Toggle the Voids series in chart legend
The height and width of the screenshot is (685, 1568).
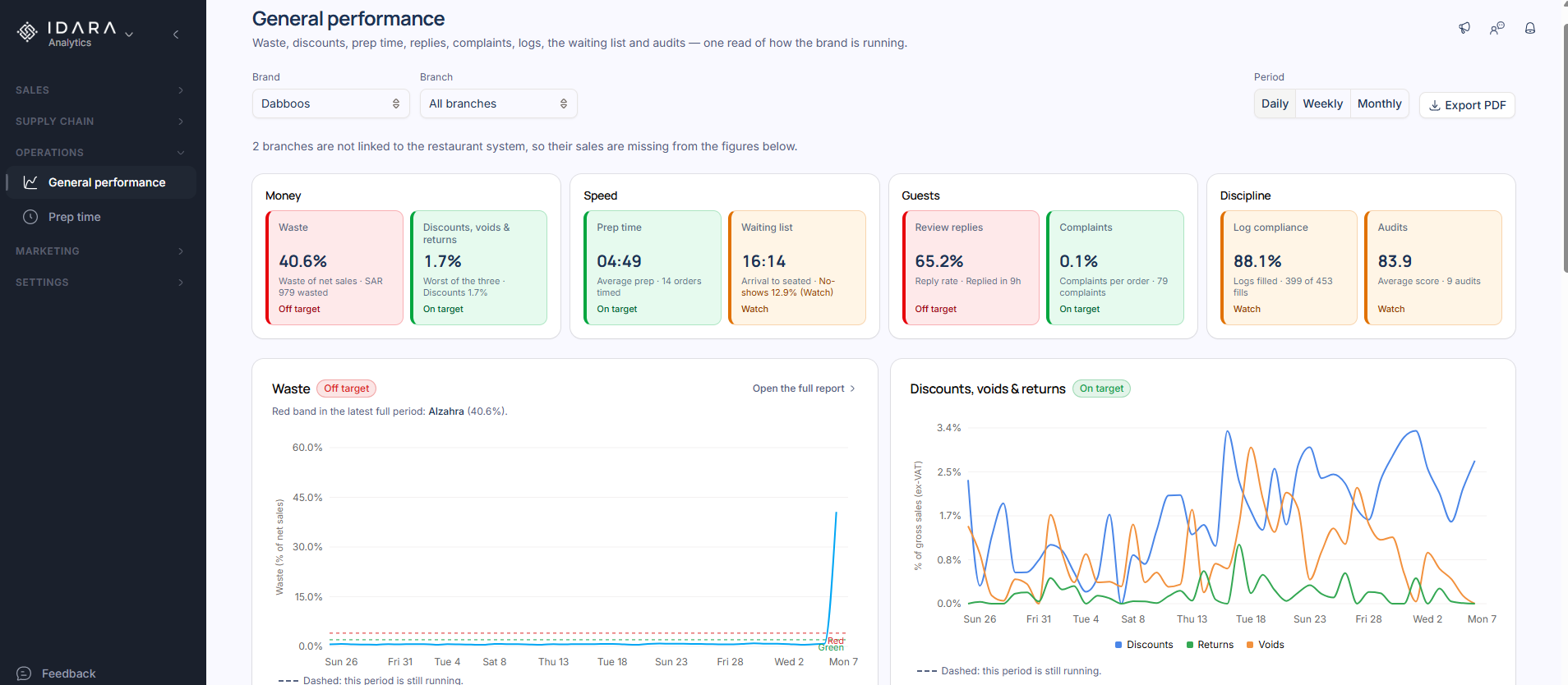pos(1265,645)
